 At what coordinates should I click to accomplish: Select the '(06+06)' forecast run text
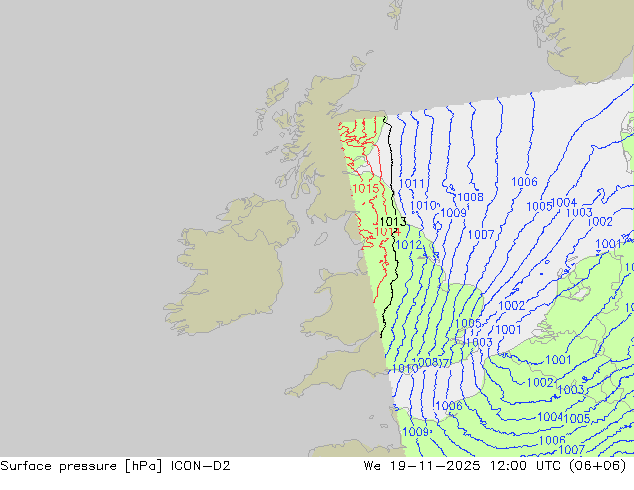click(598, 466)
